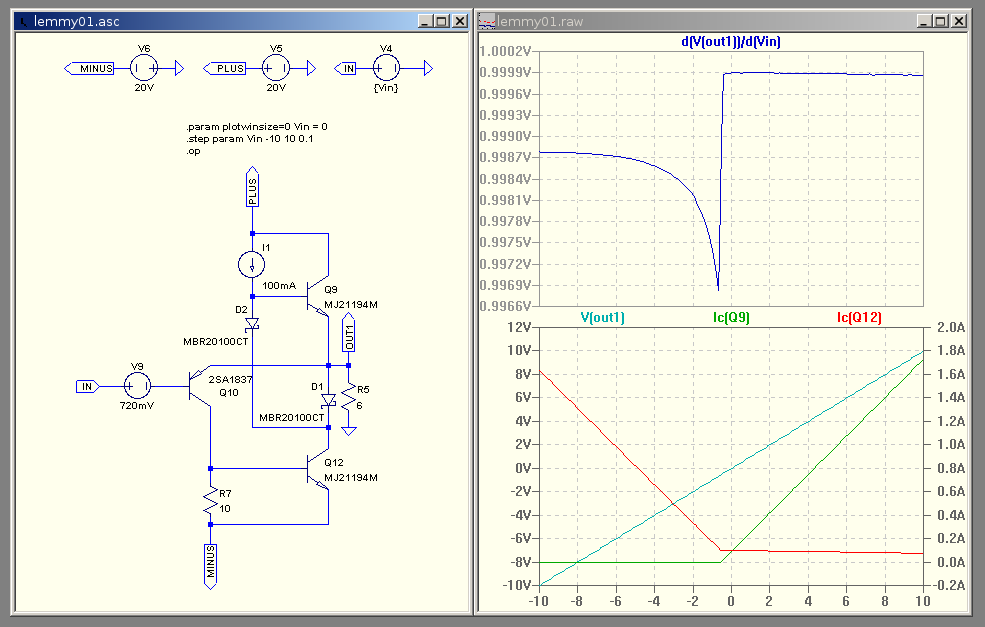The width and height of the screenshot is (985, 627).
Task: Select the PLUS net label flag at top
Action: point(224,68)
